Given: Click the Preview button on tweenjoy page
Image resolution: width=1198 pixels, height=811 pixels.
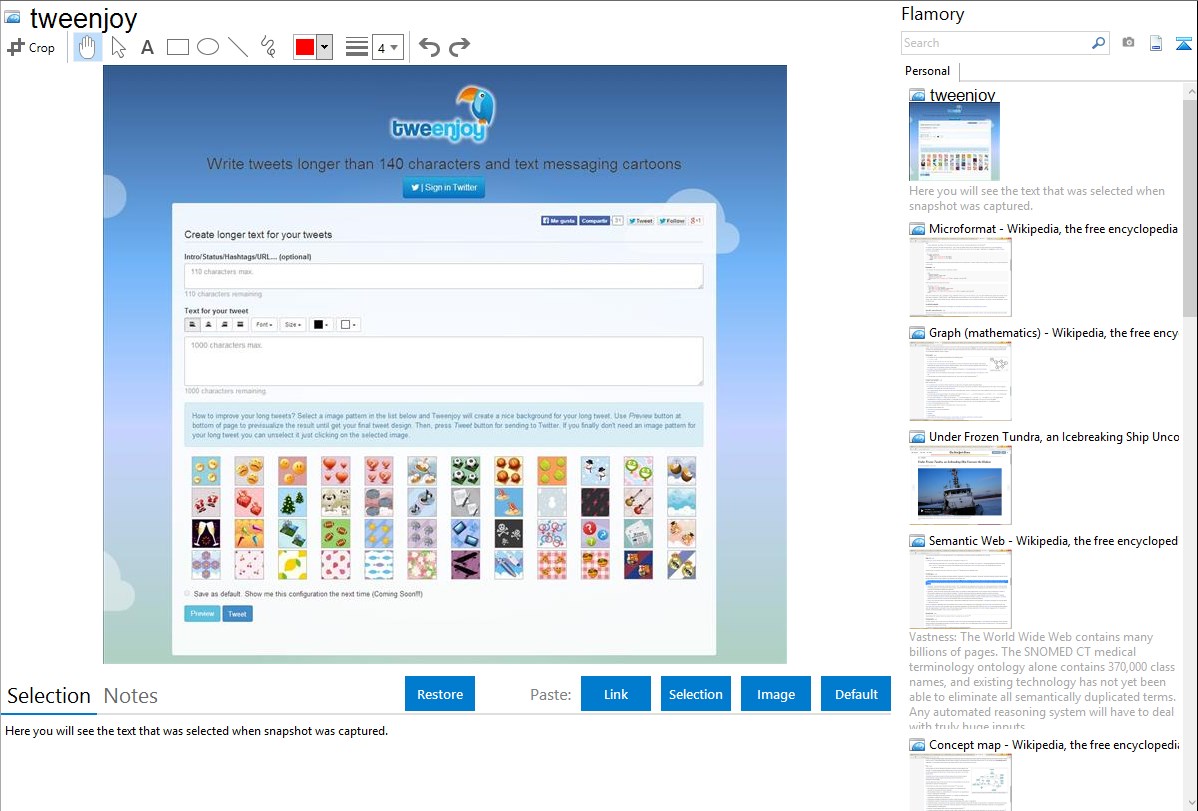Looking at the screenshot, I should pyautogui.click(x=202, y=614).
